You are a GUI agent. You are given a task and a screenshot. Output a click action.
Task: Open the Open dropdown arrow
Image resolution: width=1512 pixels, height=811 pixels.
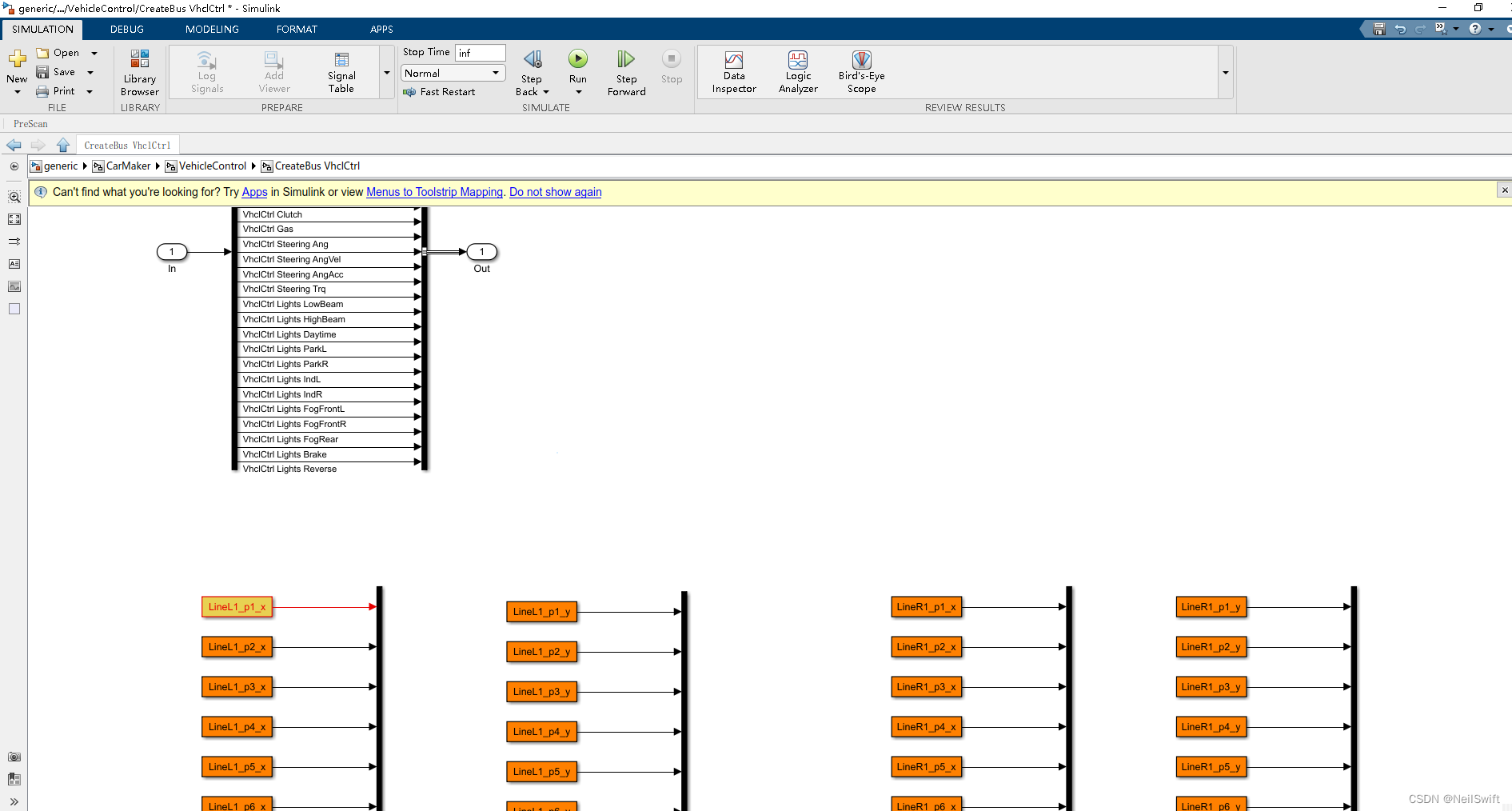94,54
